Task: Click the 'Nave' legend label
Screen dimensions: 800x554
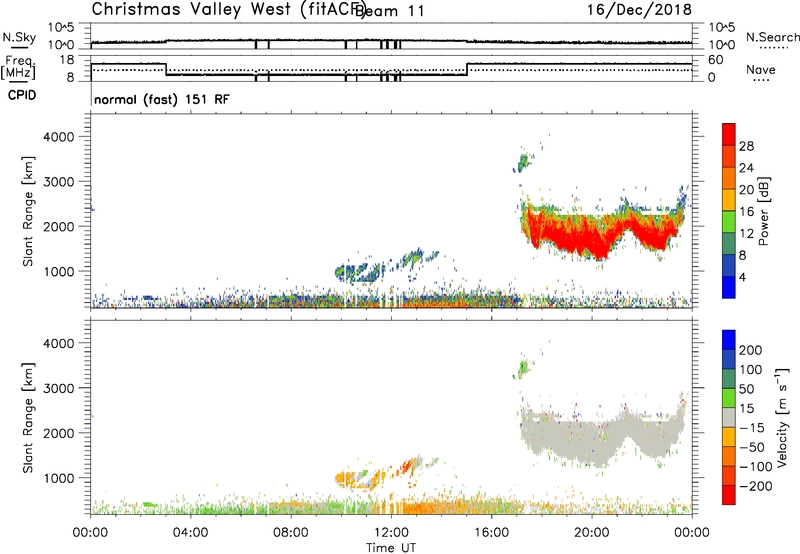Action: [x=760, y=69]
